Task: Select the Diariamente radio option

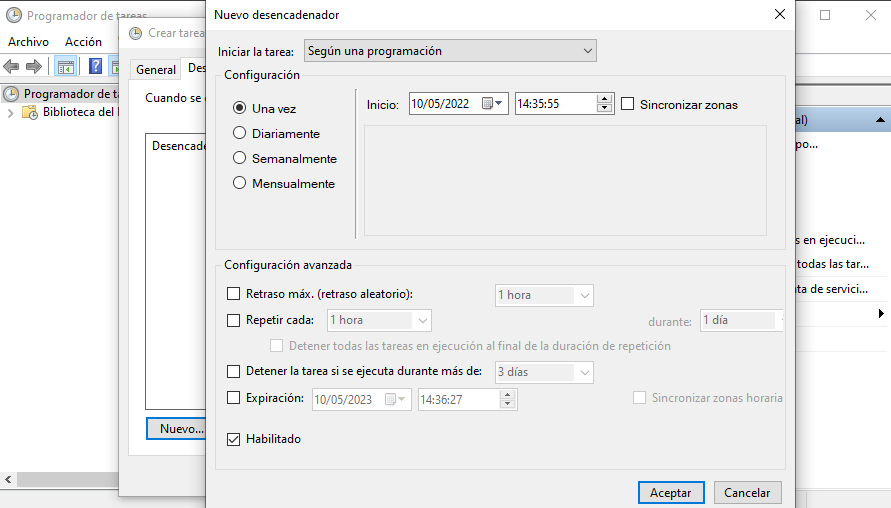Action: 239,133
